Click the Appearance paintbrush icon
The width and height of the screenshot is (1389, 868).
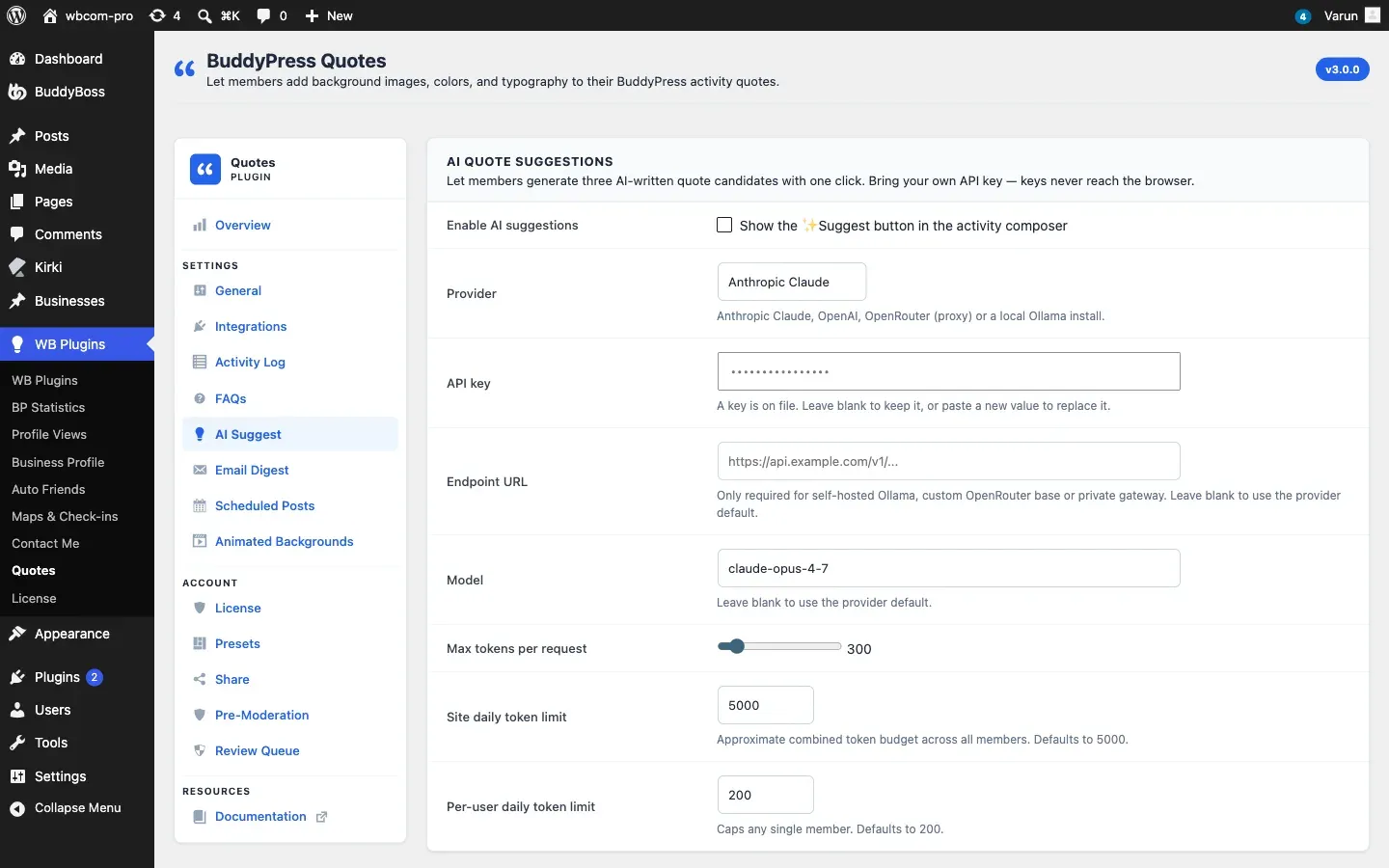tap(17, 634)
